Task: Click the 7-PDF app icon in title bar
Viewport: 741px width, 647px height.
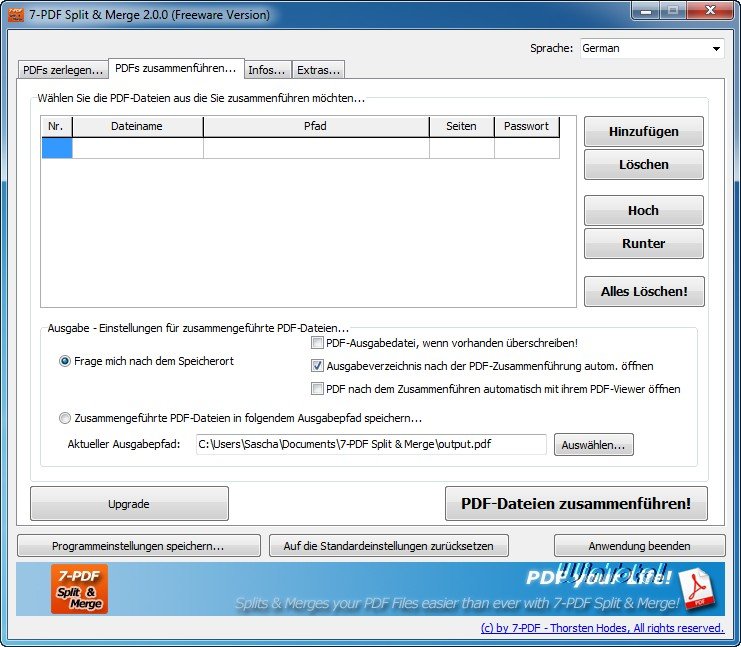Action: click(x=16, y=14)
